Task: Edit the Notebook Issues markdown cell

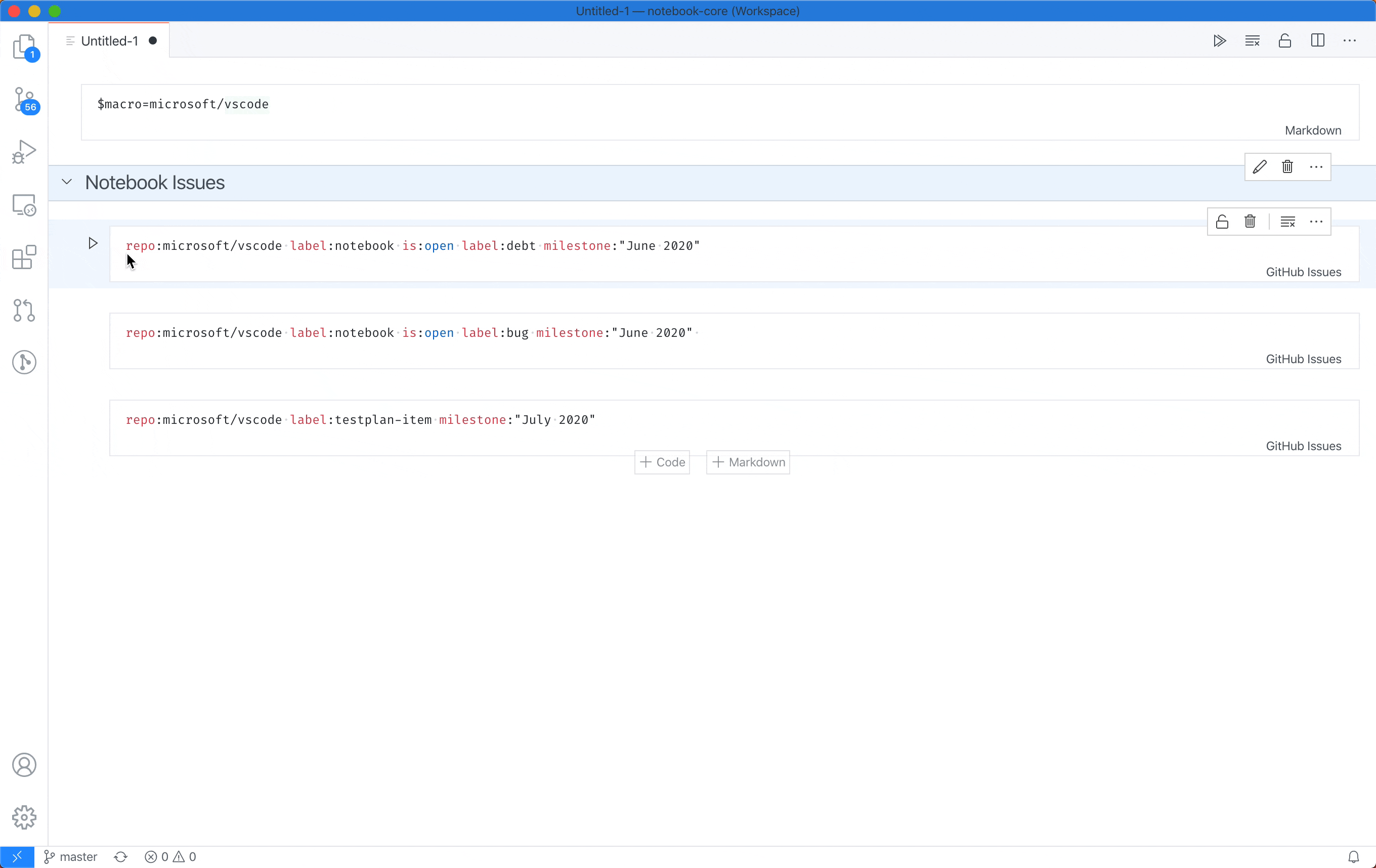Action: pos(1260,167)
